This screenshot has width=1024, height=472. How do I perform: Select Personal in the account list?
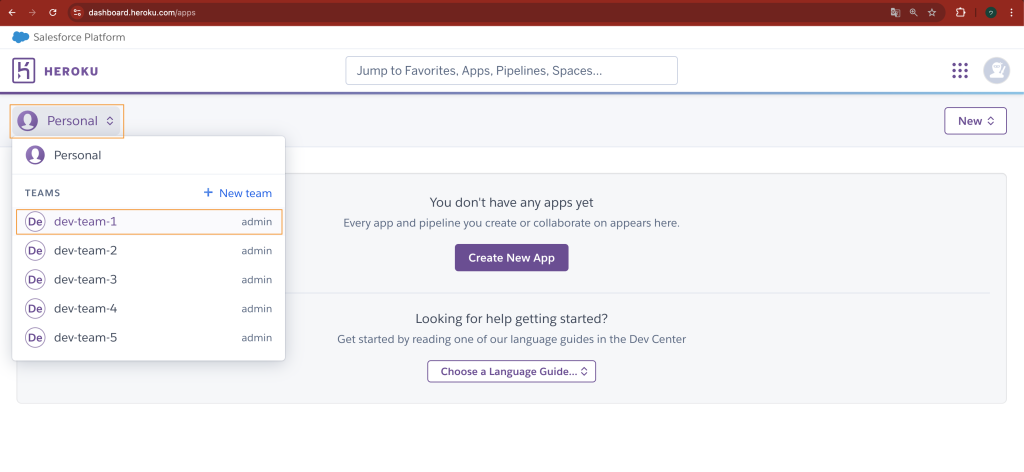[77, 155]
